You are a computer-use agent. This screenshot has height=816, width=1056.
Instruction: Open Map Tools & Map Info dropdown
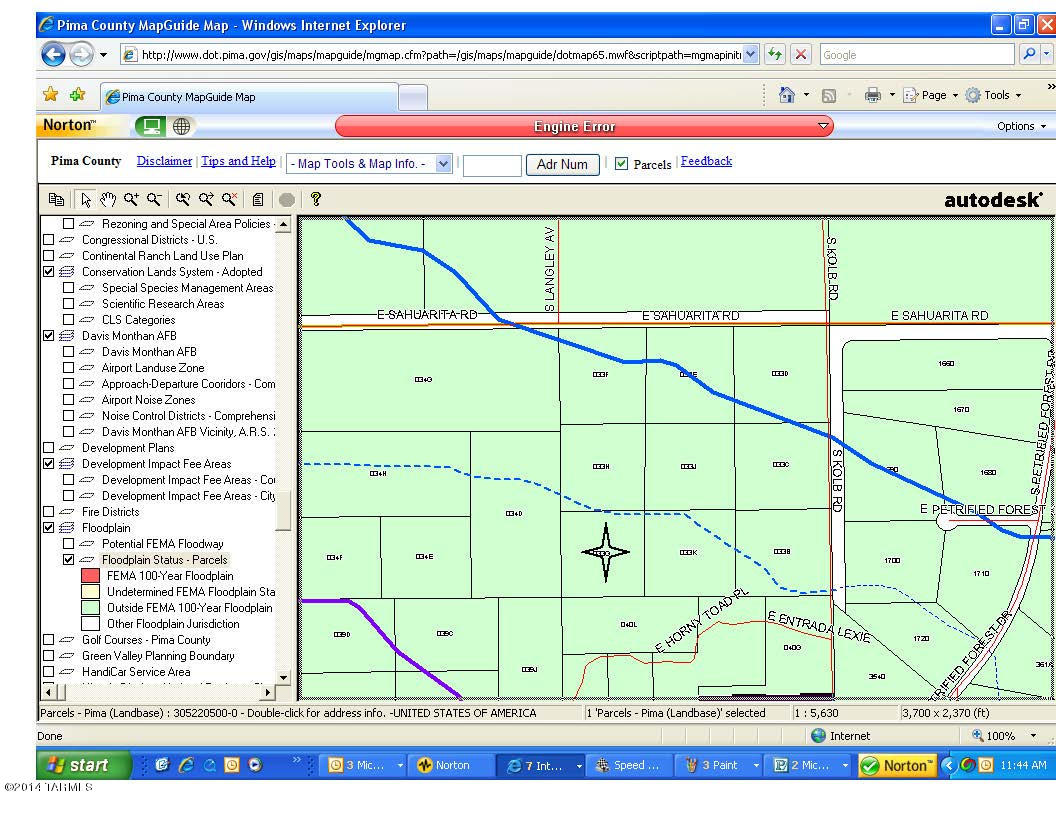click(x=368, y=164)
